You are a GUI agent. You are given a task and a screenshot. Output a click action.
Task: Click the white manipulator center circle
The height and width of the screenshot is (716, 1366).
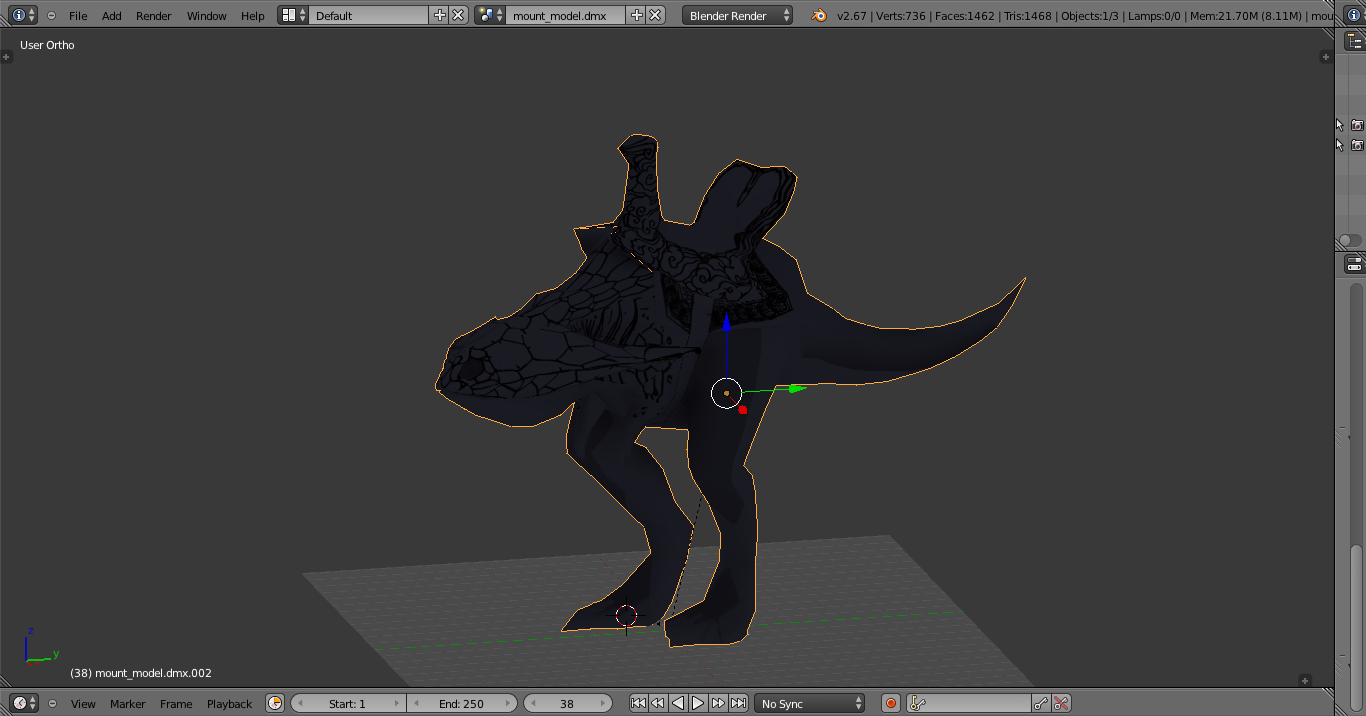click(x=726, y=393)
